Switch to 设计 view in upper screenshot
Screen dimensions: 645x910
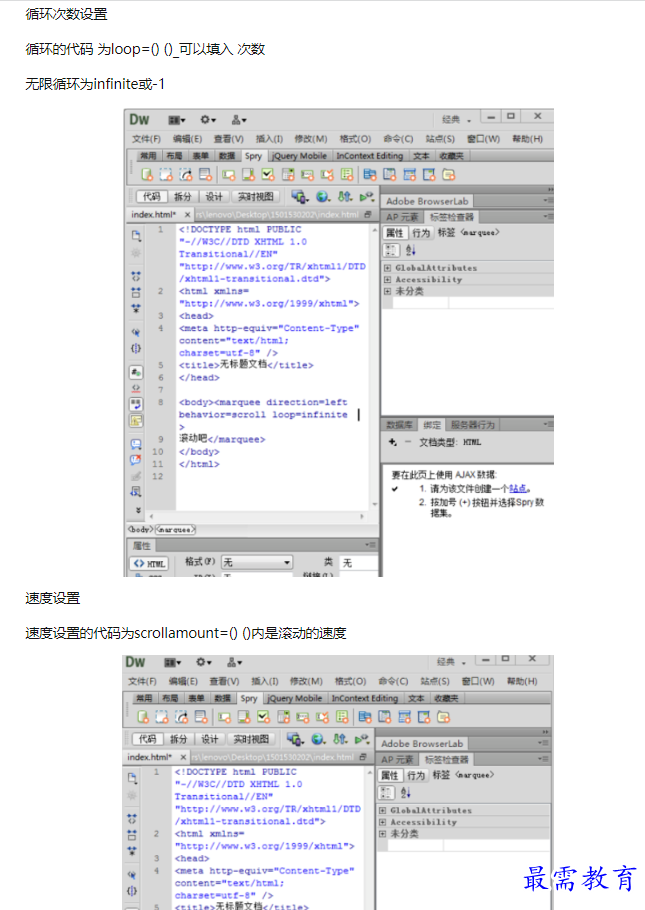click(x=214, y=197)
